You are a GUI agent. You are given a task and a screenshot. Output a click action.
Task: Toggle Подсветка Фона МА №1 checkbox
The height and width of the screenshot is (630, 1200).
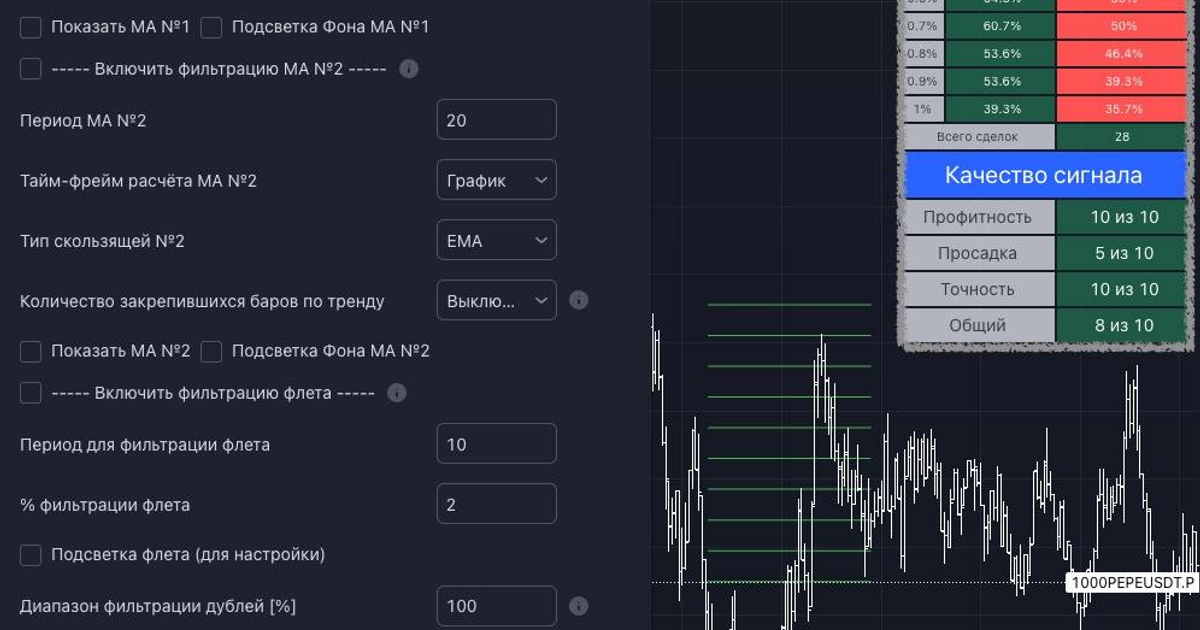click(x=211, y=27)
